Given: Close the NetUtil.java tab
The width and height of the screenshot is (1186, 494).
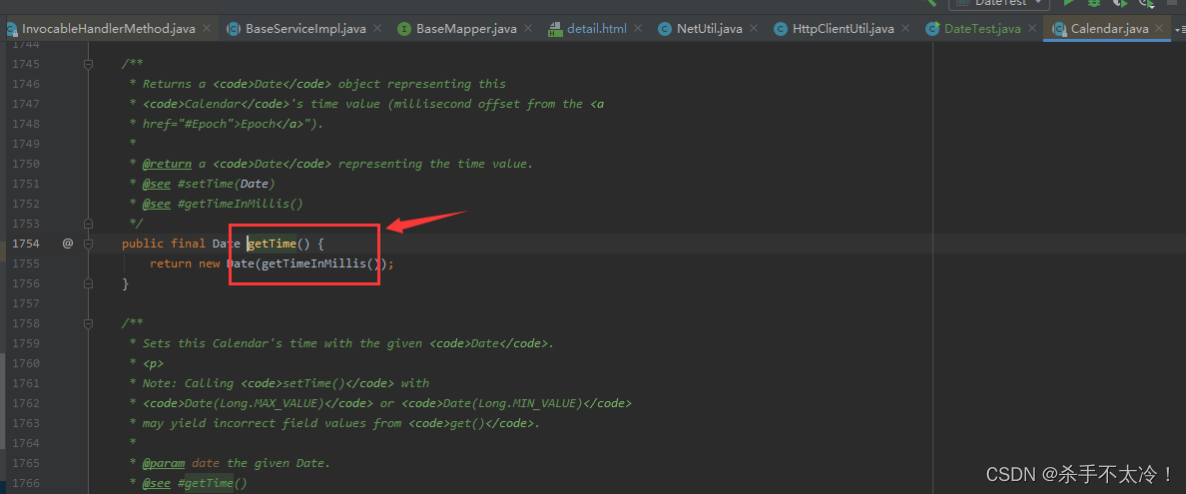Looking at the screenshot, I should [x=754, y=29].
